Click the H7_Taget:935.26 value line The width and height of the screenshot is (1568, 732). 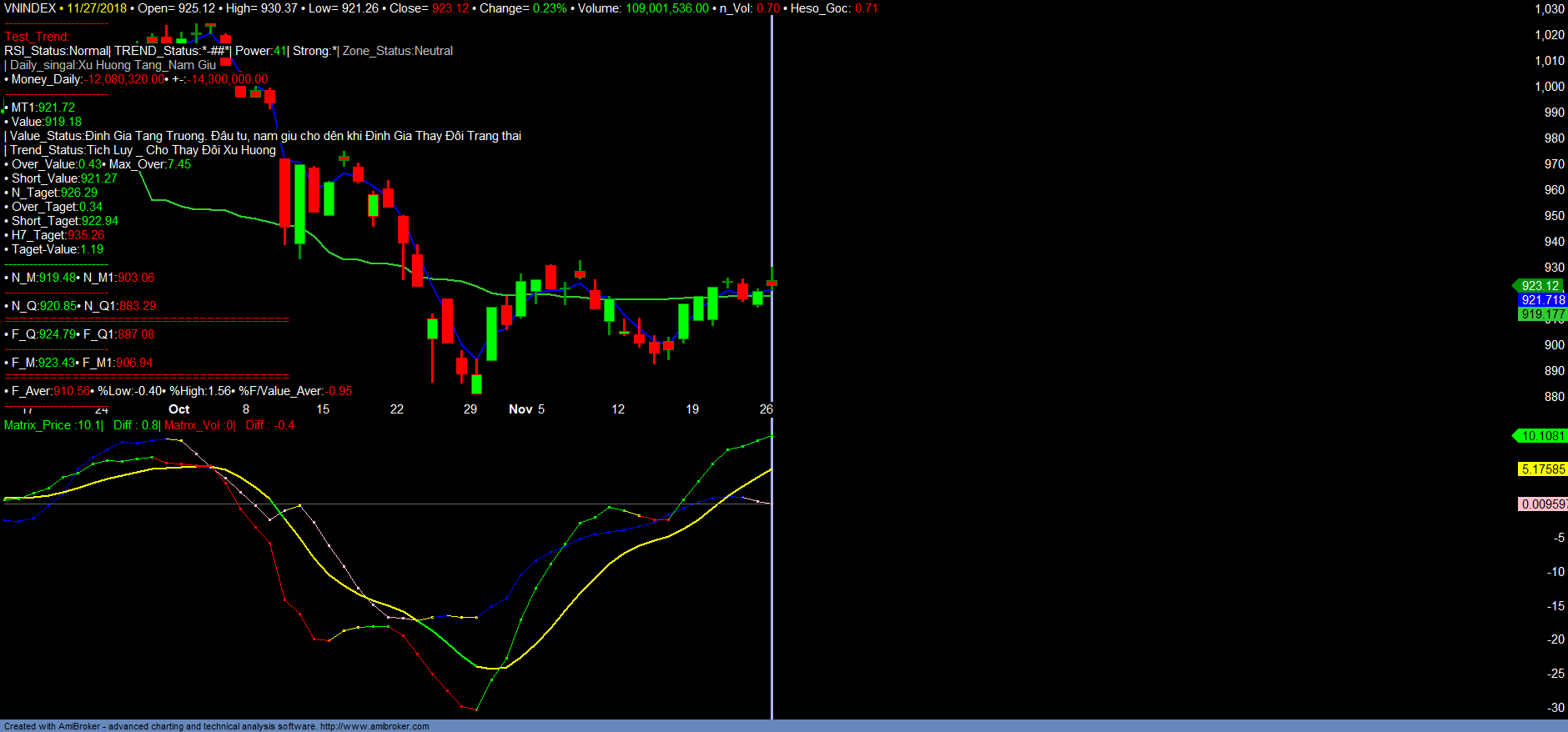tap(58, 235)
